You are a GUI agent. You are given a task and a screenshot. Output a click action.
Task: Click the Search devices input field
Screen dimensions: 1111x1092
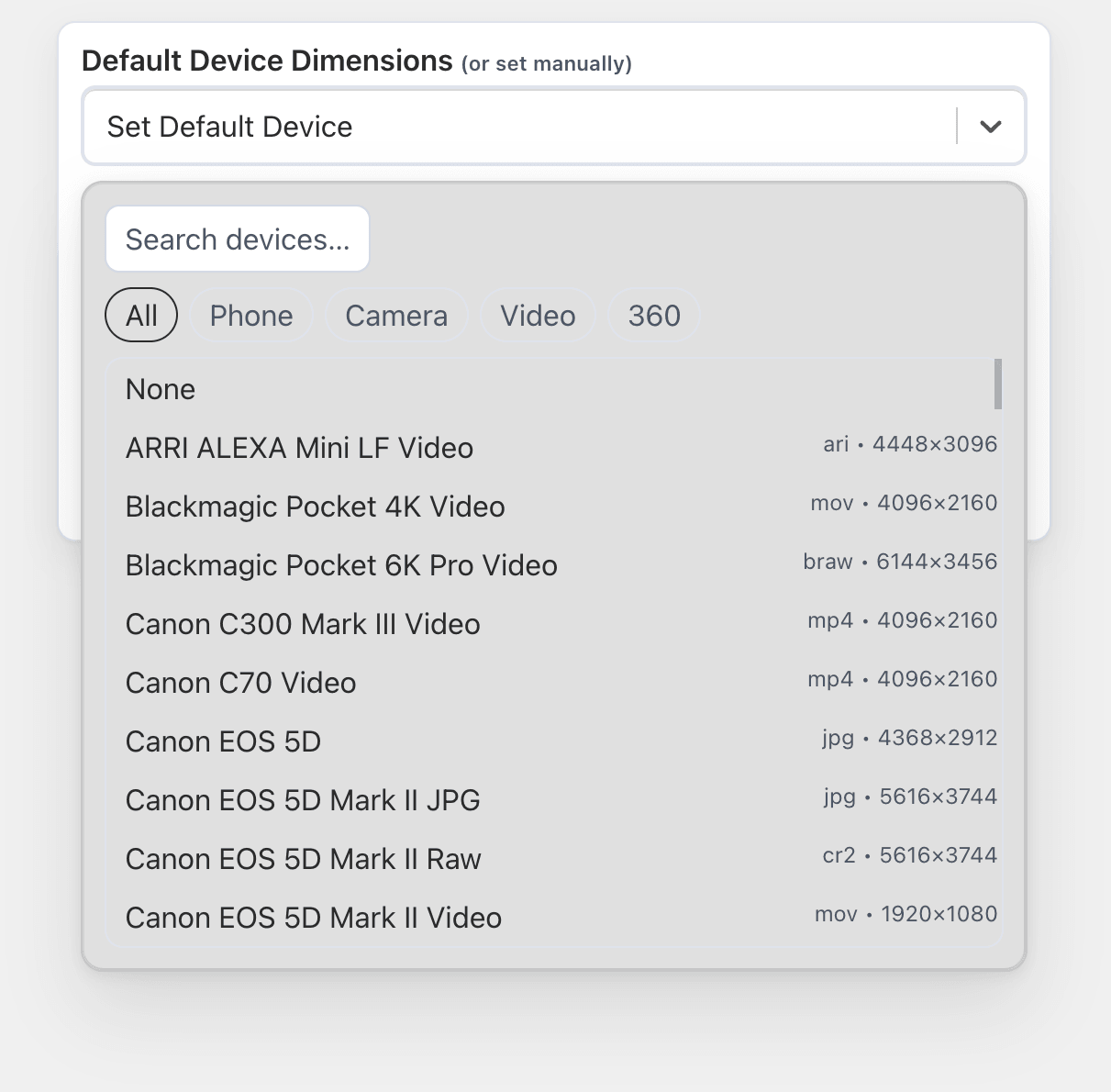point(238,239)
